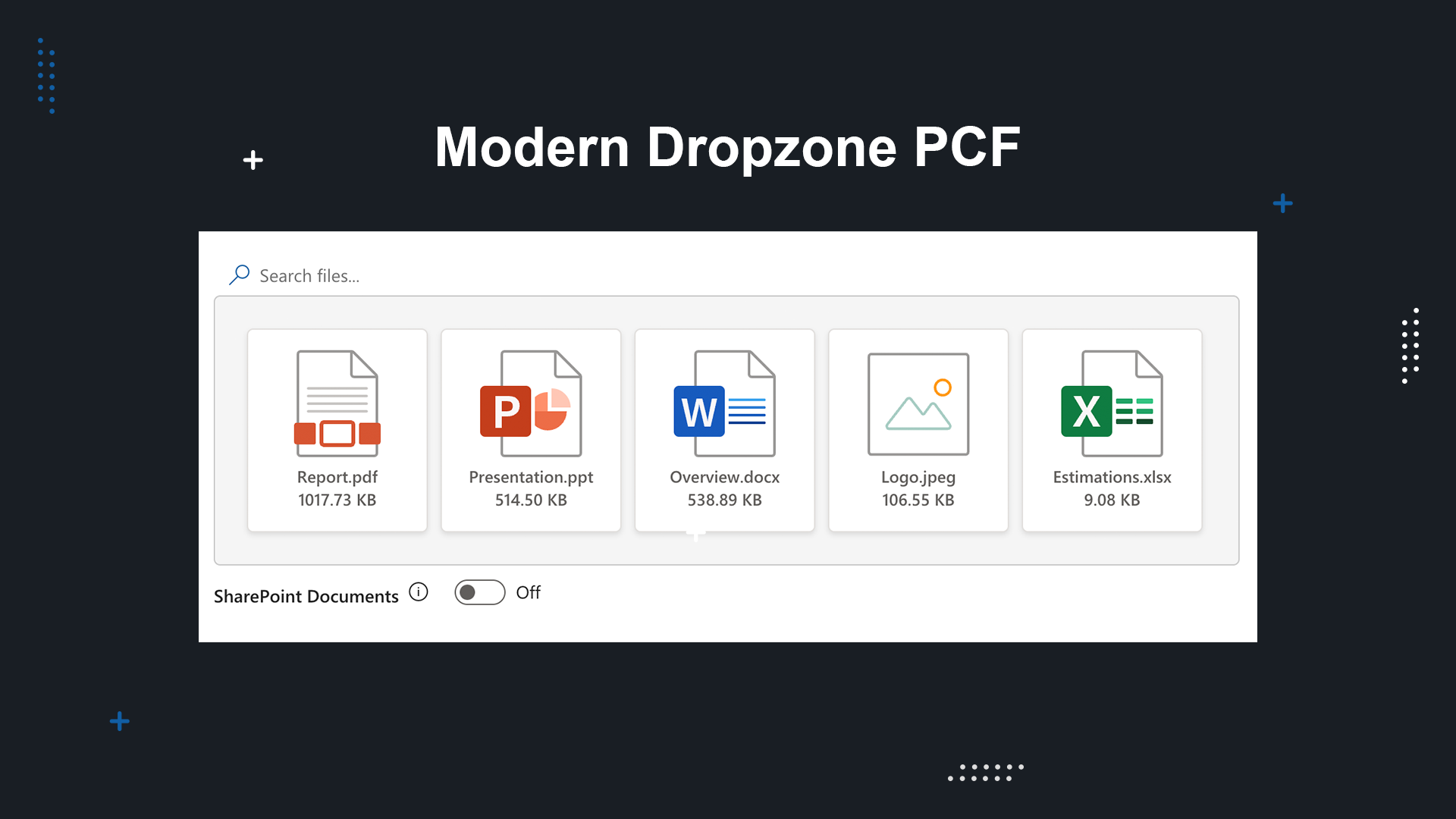Select the Report.pdf file name
The image size is (1456, 819).
click(337, 477)
